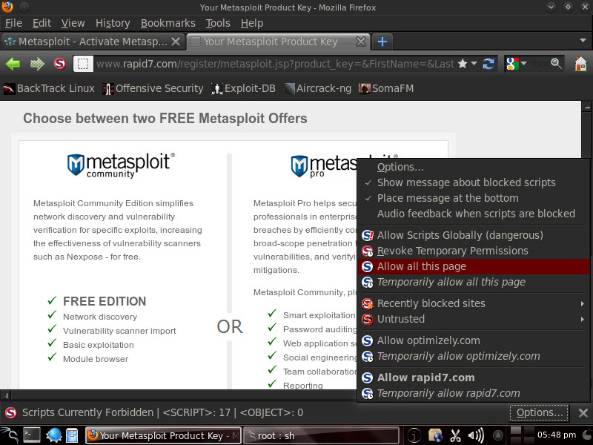The height and width of the screenshot is (445, 593).
Task: Open the BackTrack dragon application menu
Action: (9, 436)
